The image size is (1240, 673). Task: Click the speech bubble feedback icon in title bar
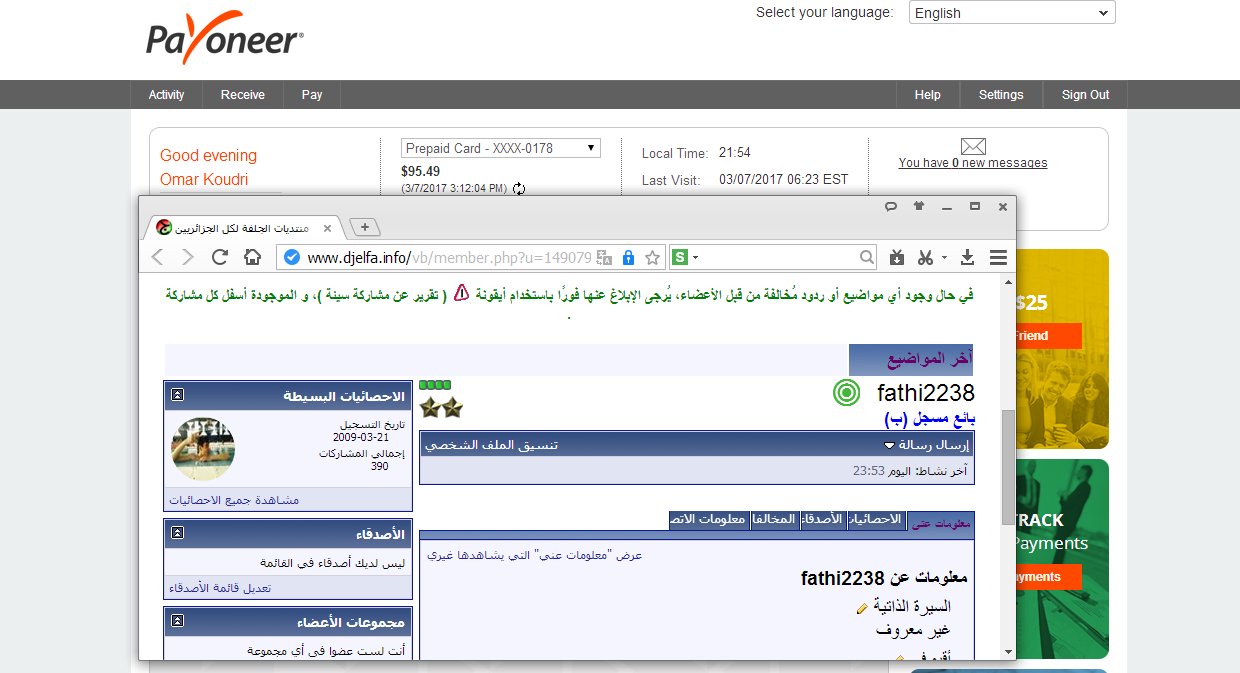click(x=890, y=207)
